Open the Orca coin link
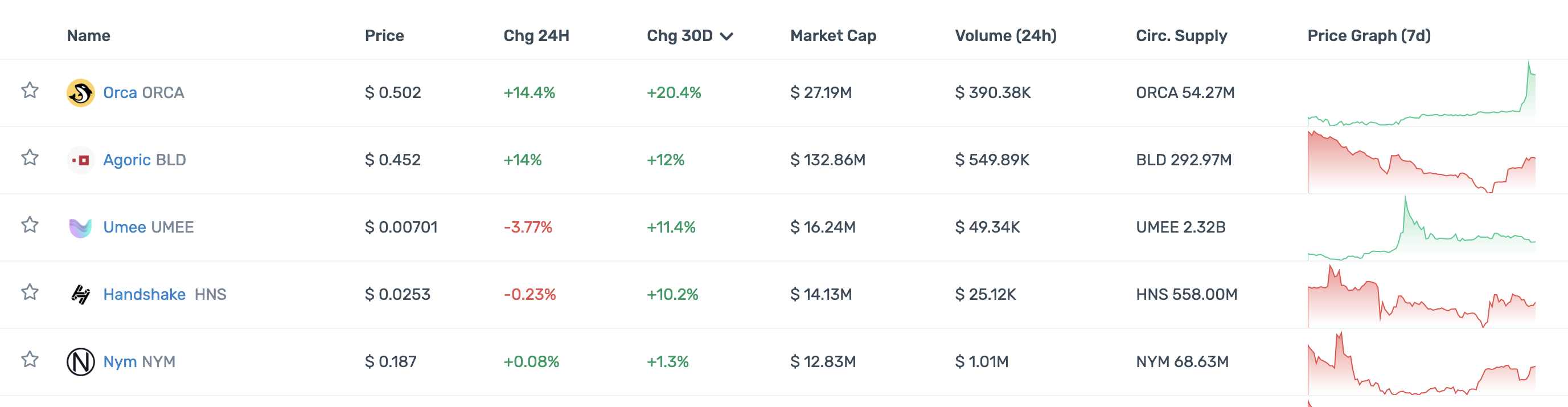1568x407 pixels. click(x=120, y=92)
